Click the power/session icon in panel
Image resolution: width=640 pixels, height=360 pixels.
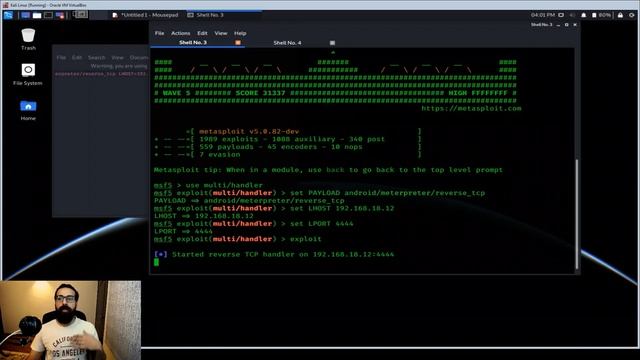[632, 15]
